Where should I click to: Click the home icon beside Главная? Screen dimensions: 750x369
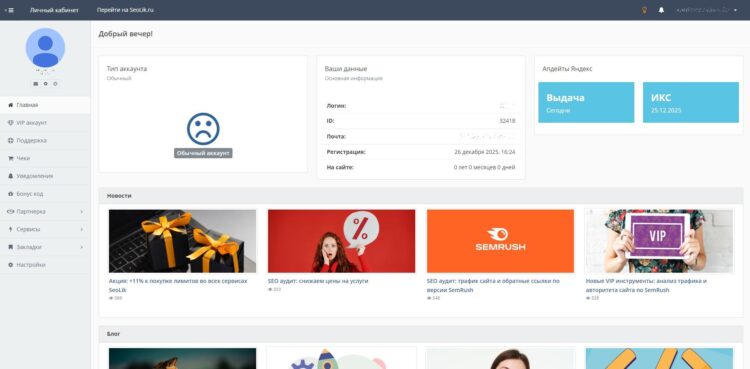(11, 105)
